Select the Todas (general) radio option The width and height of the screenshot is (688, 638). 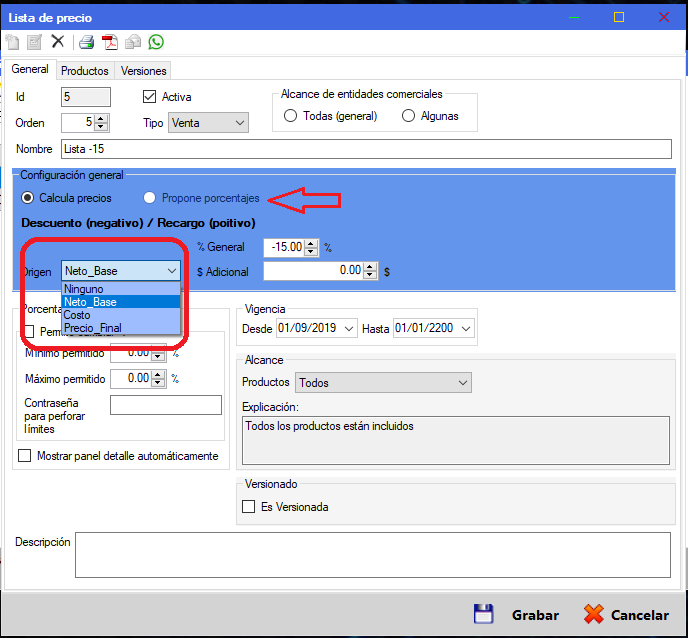[291, 116]
